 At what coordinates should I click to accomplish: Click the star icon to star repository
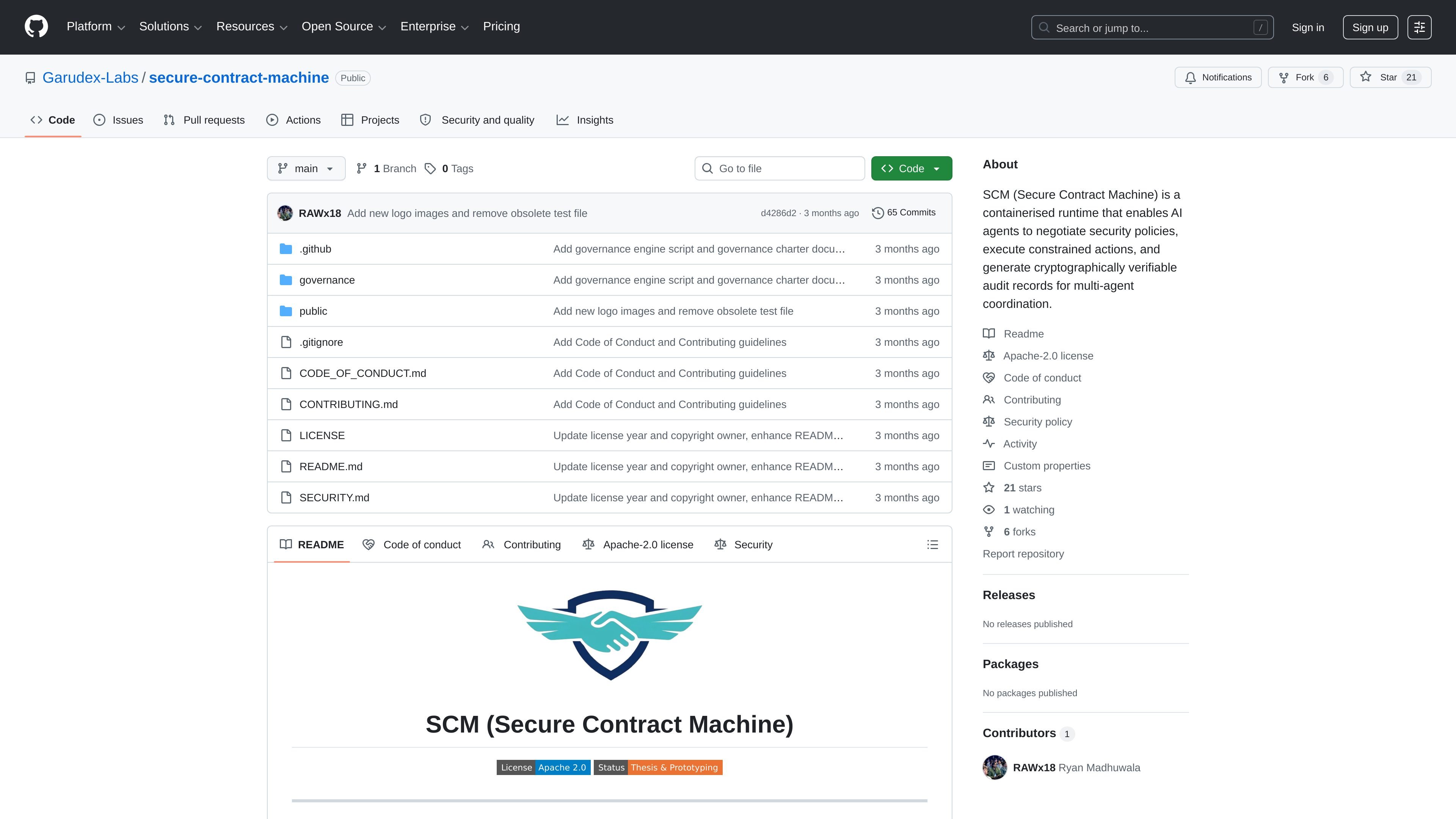[x=1365, y=77]
